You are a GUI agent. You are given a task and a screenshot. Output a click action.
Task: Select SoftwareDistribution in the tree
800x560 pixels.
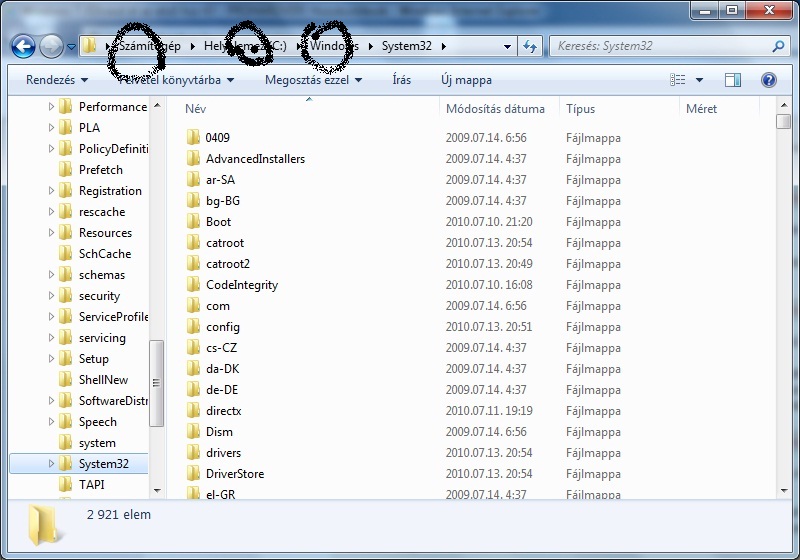pos(113,401)
